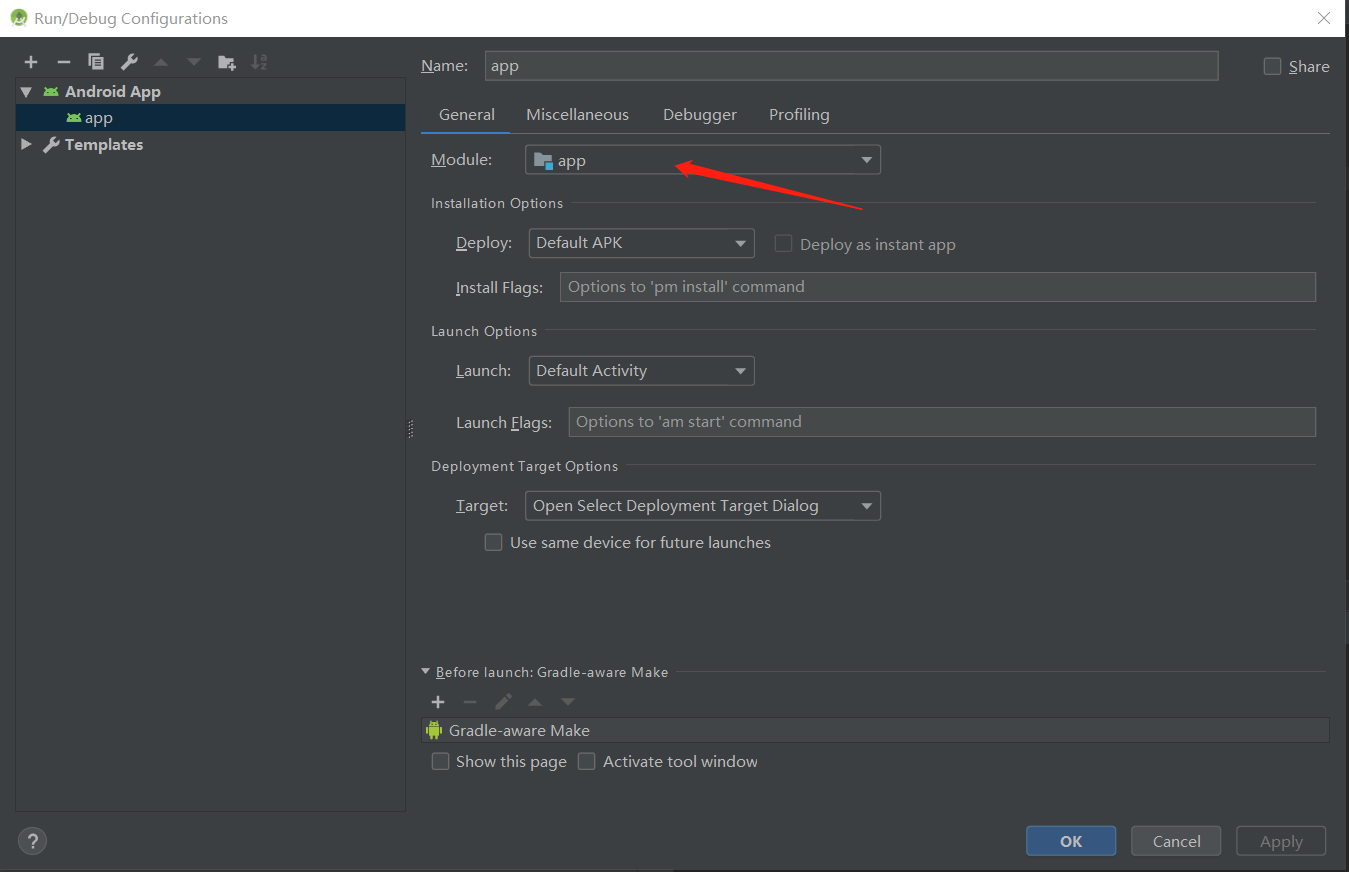Screen dimensions: 1349x872
Task: Add a new run configuration
Action: click(x=31, y=61)
